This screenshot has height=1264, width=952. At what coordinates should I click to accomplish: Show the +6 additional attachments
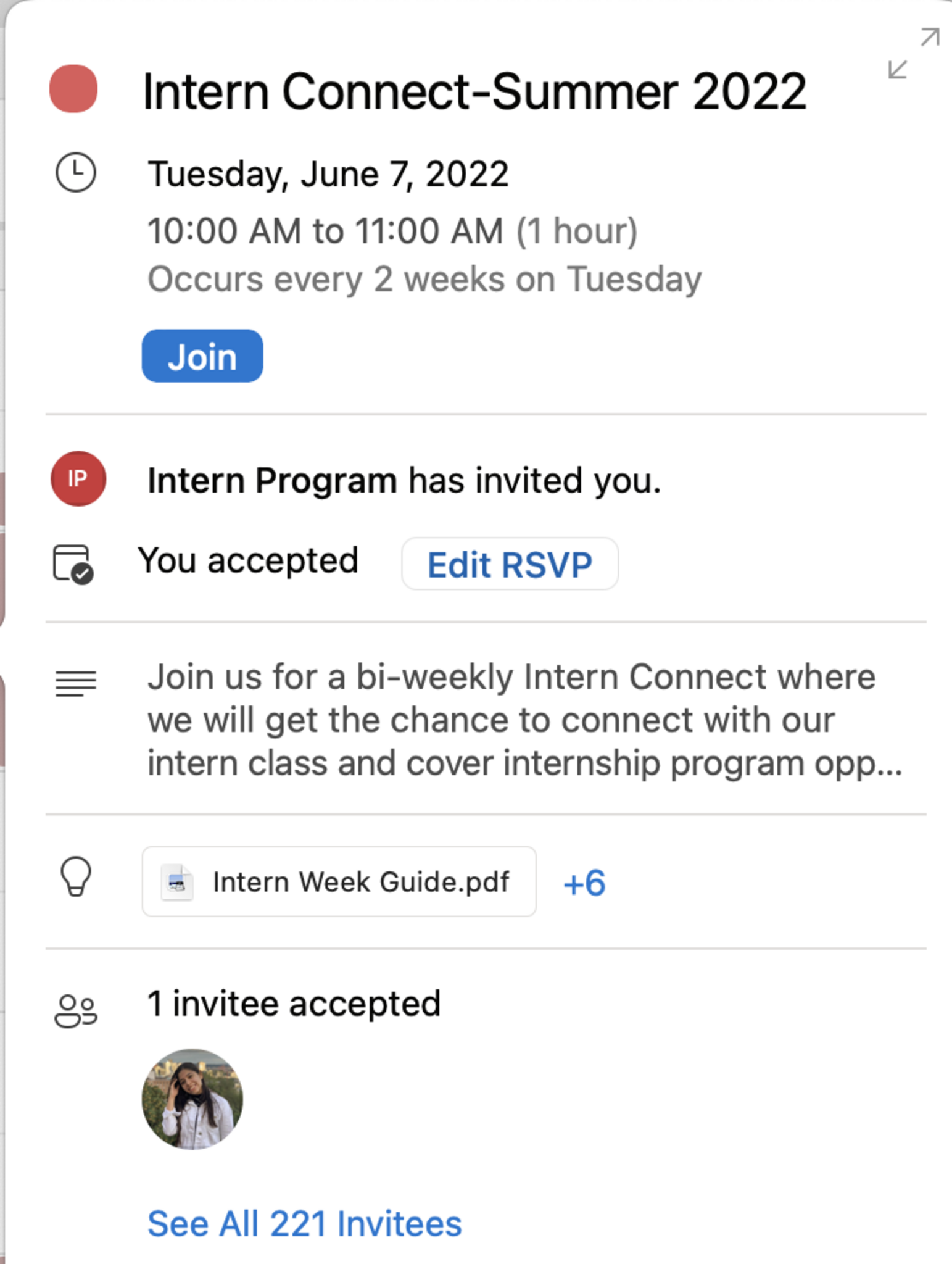(x=584, y=883)
